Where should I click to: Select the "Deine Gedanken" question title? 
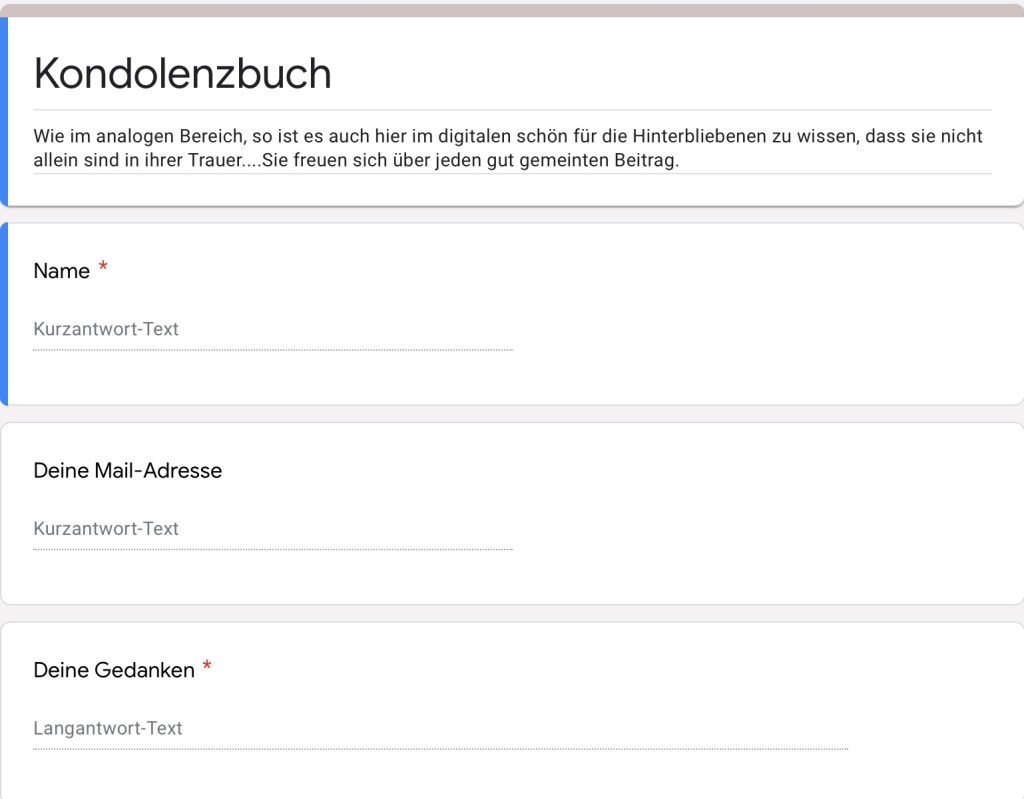tap(114, 670)
